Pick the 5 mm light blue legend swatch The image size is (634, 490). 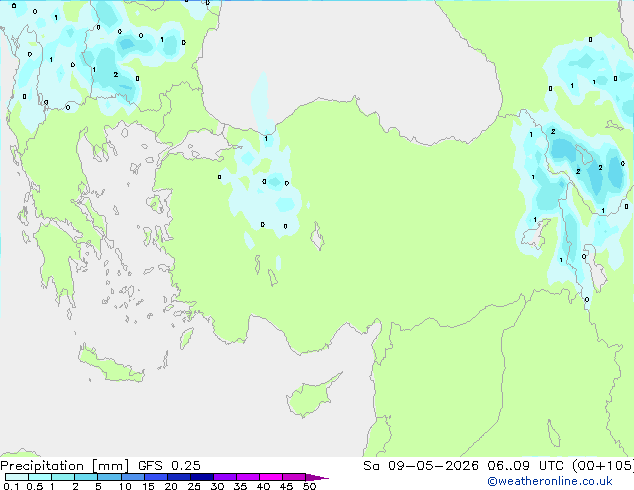[109, 477]
